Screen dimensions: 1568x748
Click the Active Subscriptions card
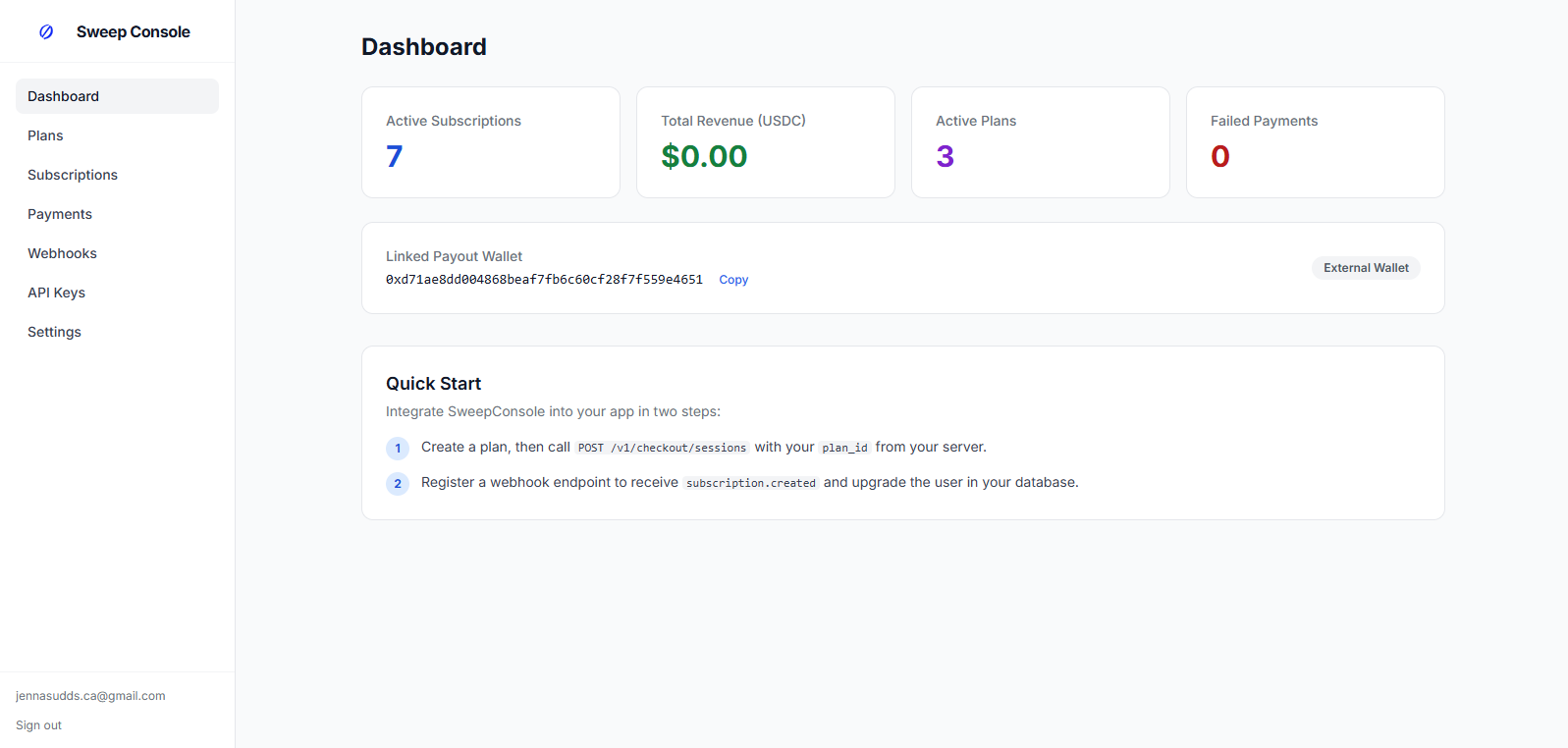pyautogui.click(x=491, y=142)
